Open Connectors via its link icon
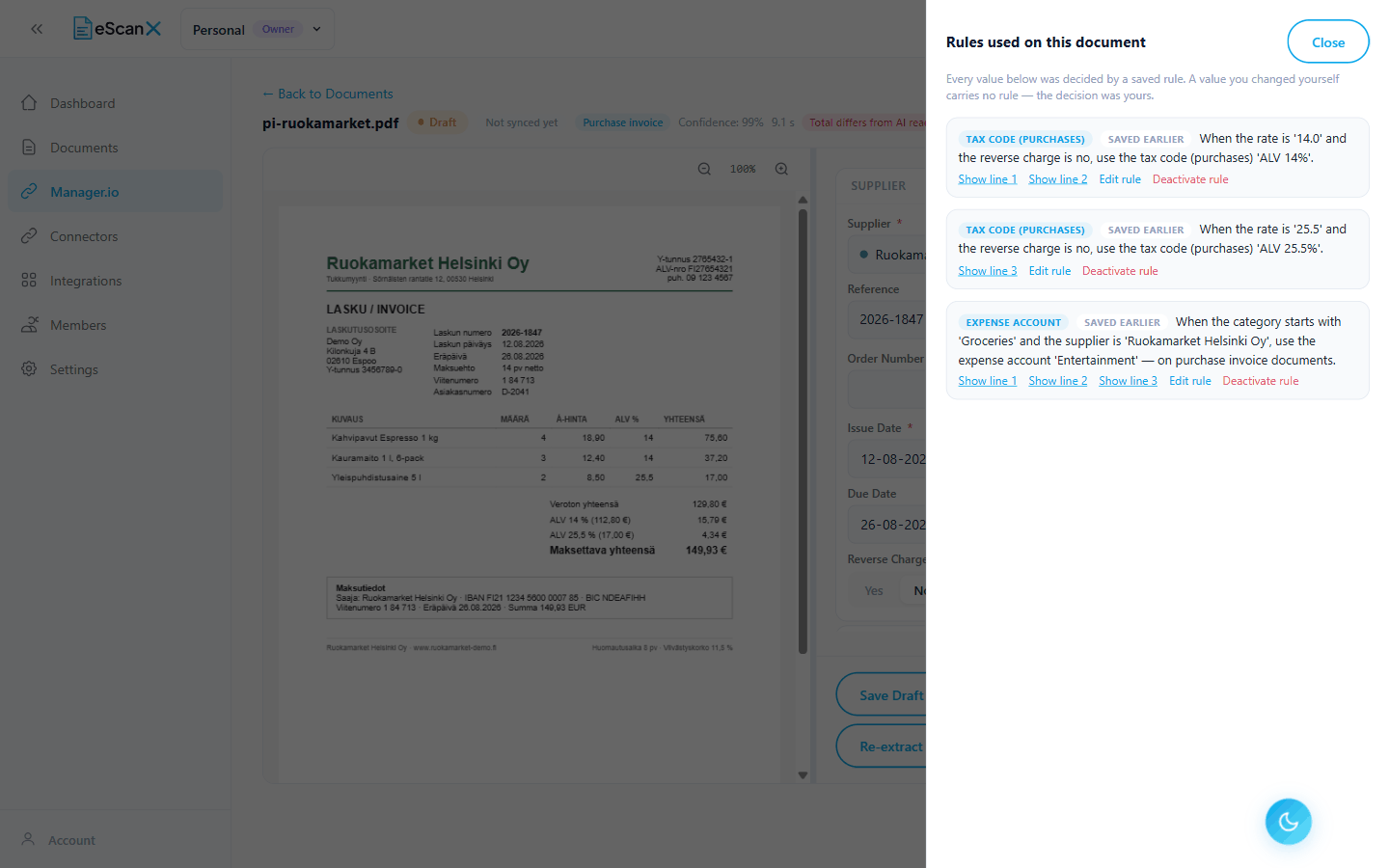The height and width of the screenshot is (868, 1389). pos(29,236)
